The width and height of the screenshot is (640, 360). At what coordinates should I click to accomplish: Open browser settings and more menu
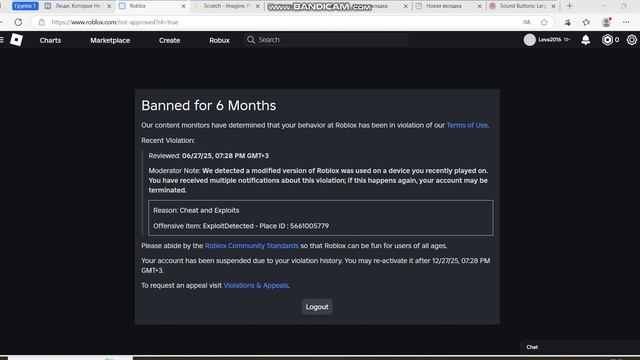click(626, 22)
